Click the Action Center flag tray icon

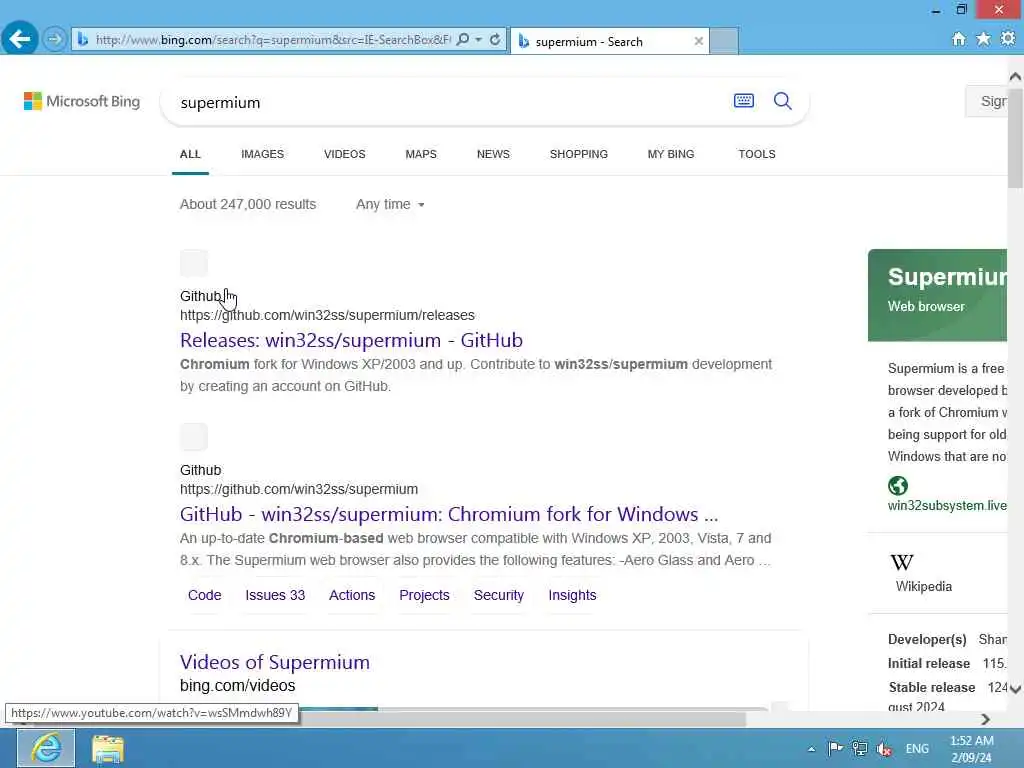coord(835,748)
